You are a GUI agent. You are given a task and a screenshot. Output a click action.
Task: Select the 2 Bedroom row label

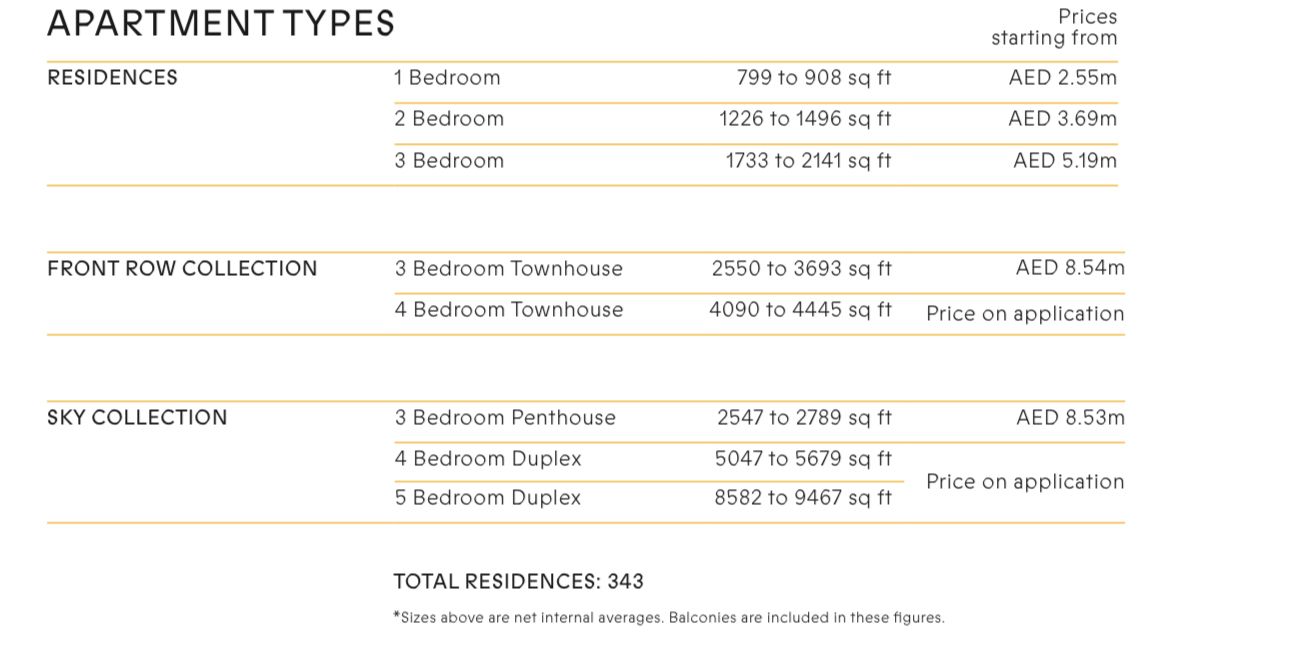click(449, 119)
